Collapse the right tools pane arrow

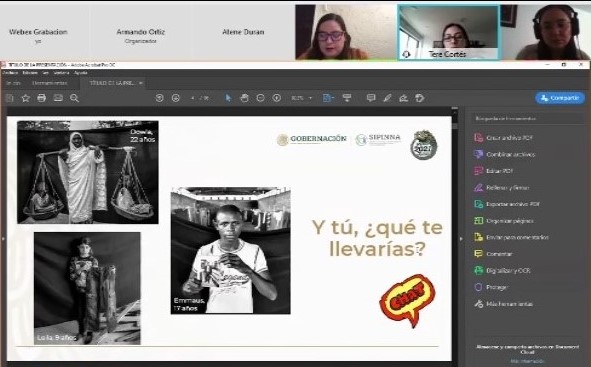(461, 239)
